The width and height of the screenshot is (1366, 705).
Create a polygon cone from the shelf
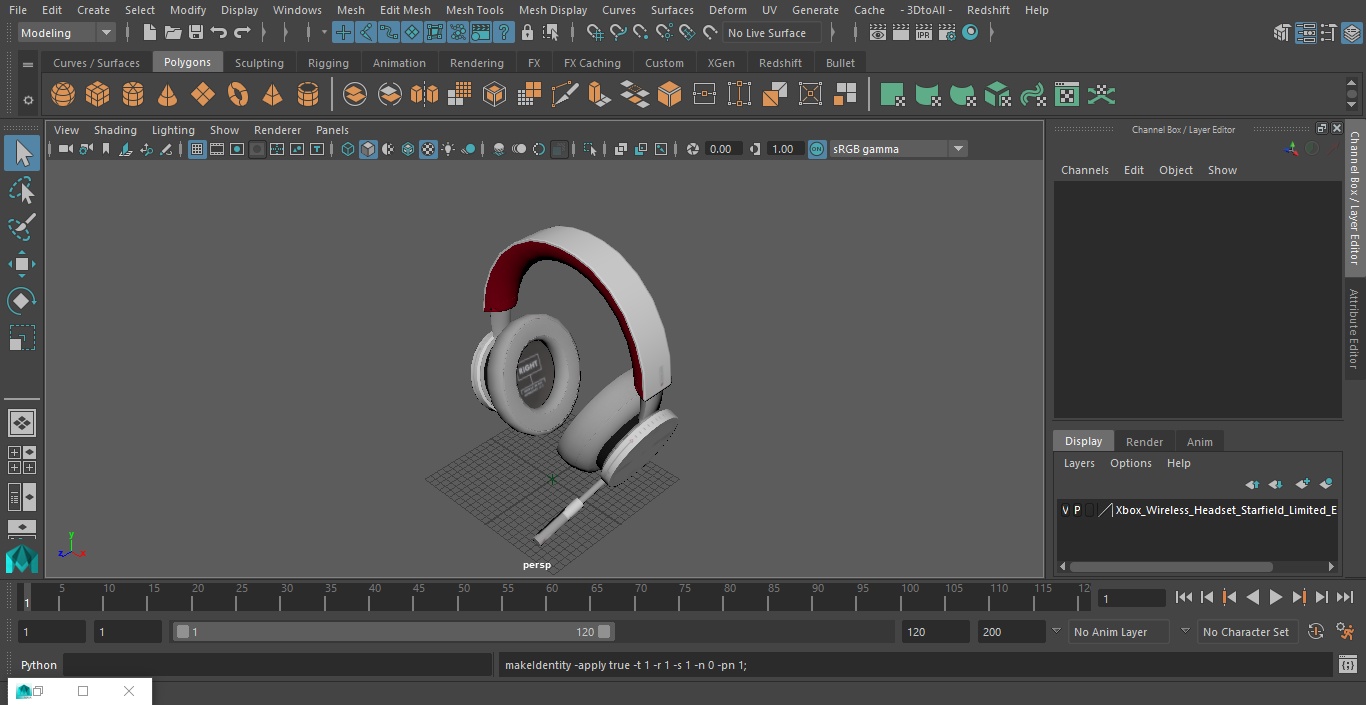168,95
